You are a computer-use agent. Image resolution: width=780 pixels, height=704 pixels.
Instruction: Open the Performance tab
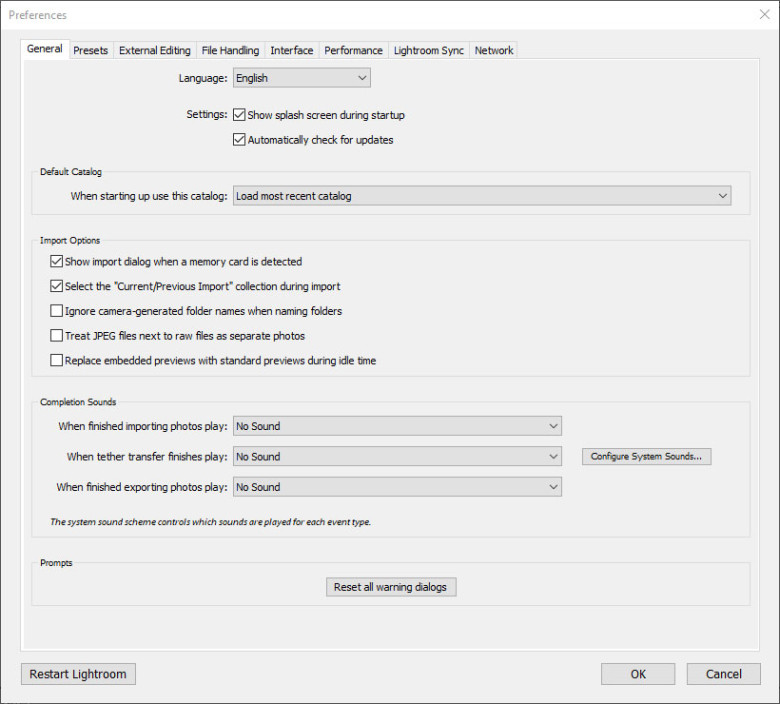pos(354,50)
